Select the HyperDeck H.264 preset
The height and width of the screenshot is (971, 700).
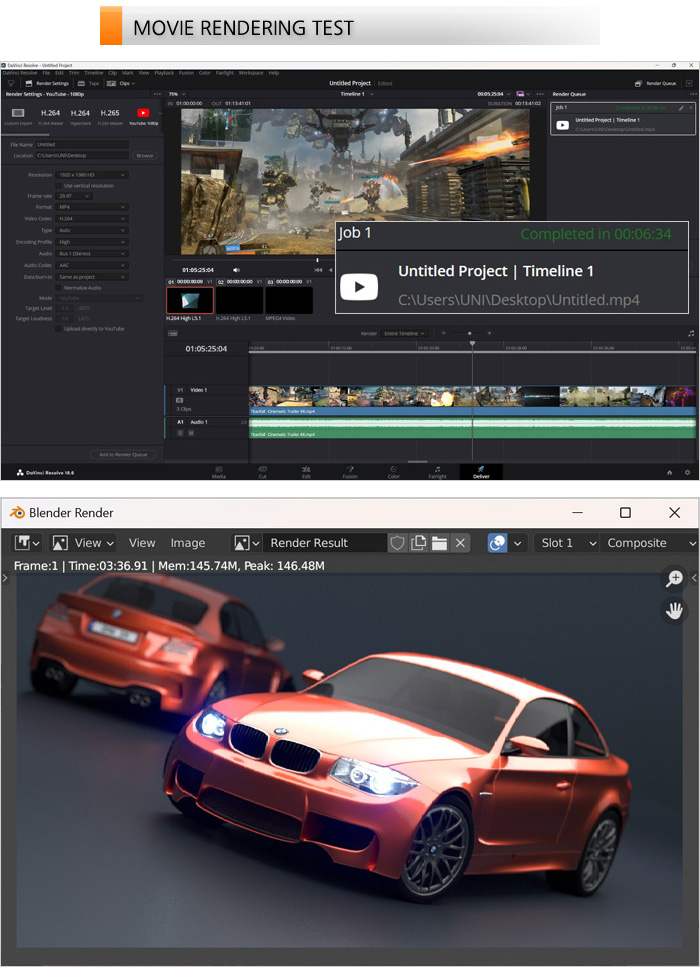pyautogui.click(x=80, y=116)
